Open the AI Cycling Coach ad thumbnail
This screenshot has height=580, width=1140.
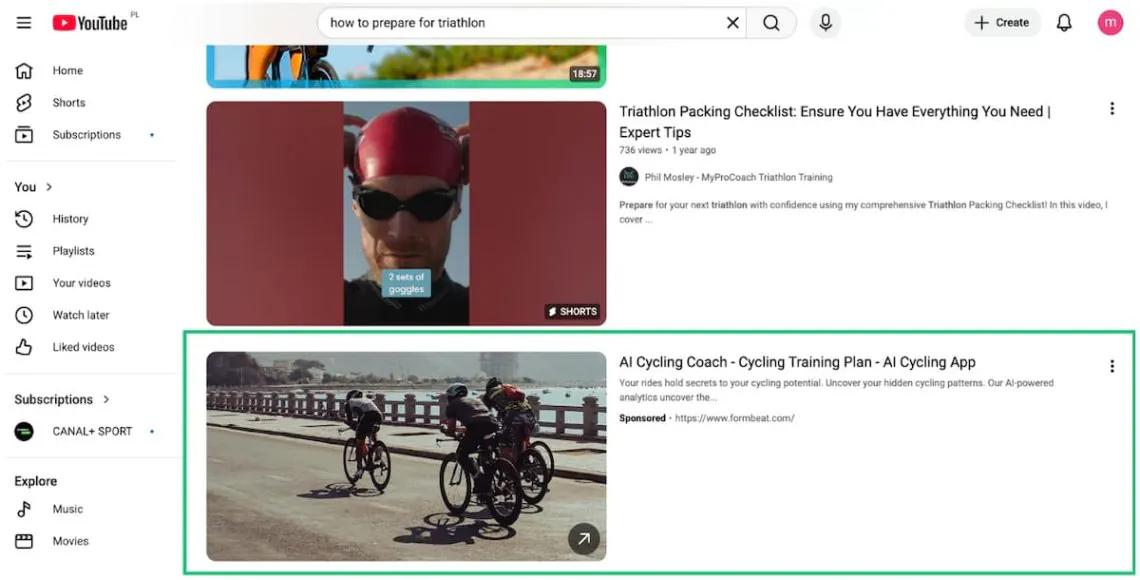pyautogui.click(x=405, y=456)
